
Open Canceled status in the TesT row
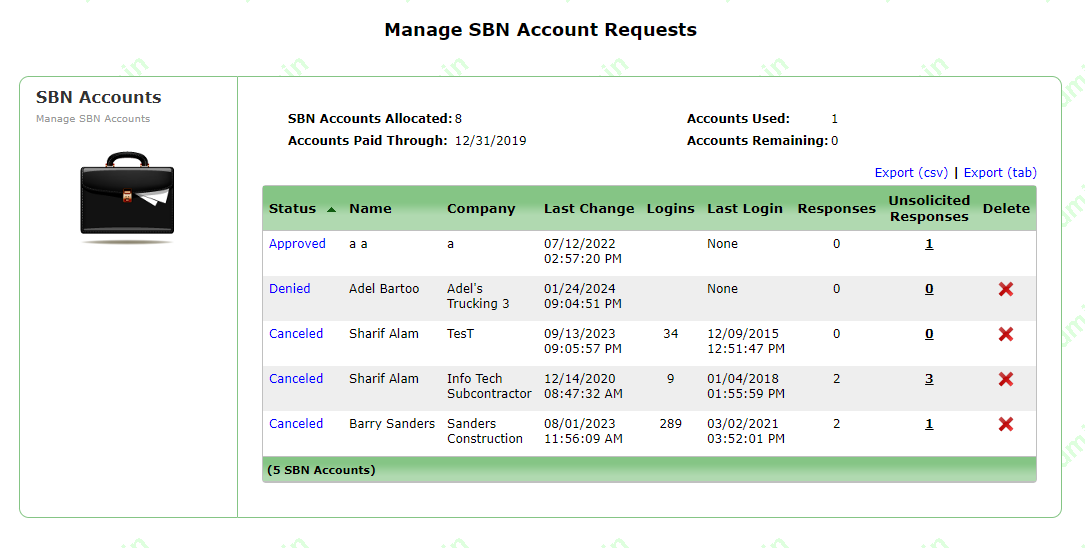point(296,334)
